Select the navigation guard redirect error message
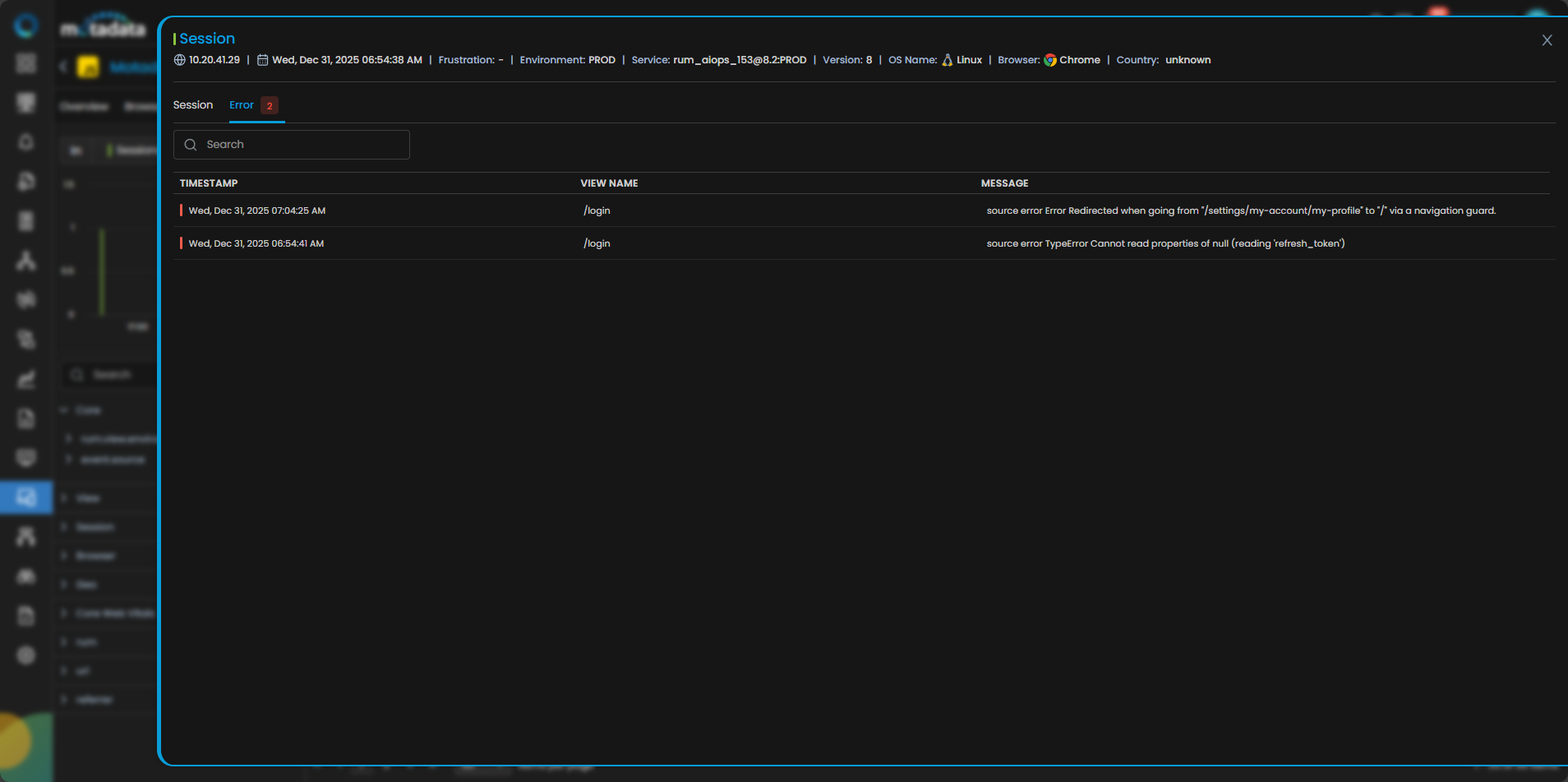Image resolution: width=1568 pixels, height=782 pixels. tap(1241, 211)
